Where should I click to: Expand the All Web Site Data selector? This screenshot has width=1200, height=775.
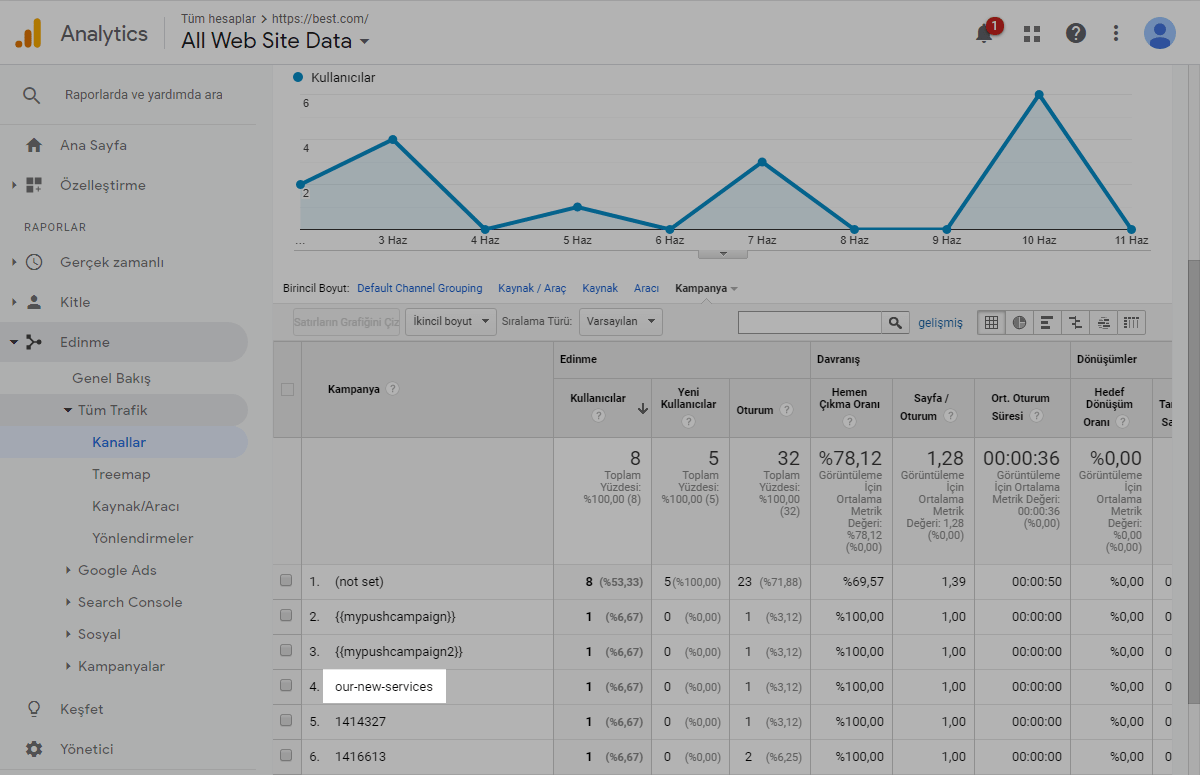(x=275, y=41)
